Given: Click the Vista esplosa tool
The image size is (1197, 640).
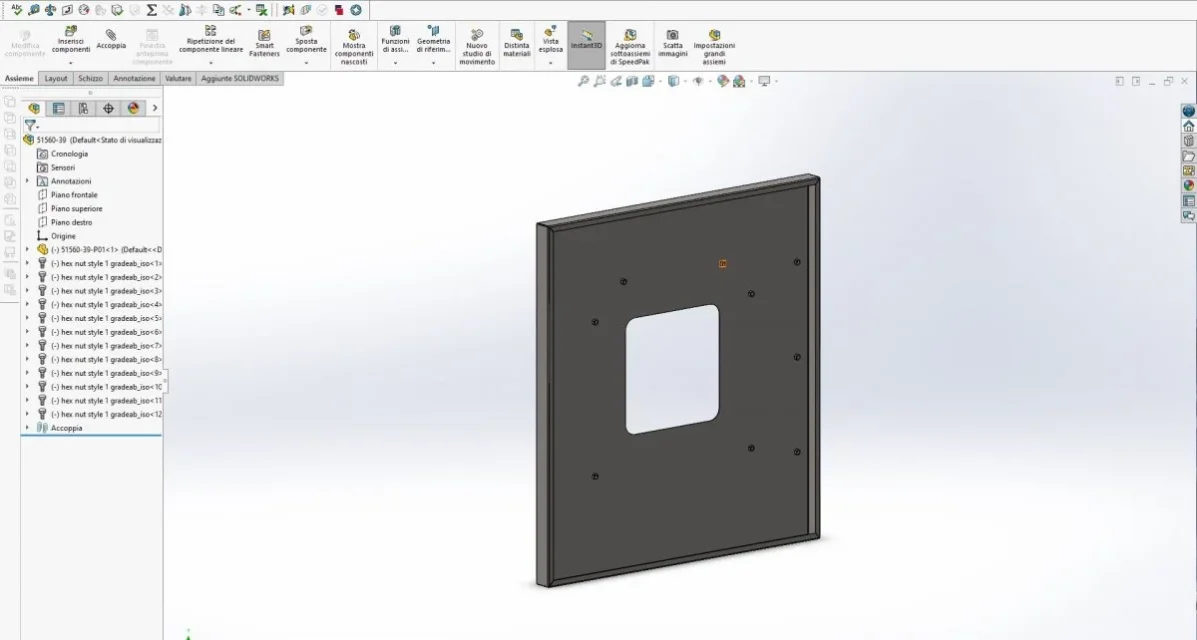Looking at the screenshot, I should (x=550, y=40).
